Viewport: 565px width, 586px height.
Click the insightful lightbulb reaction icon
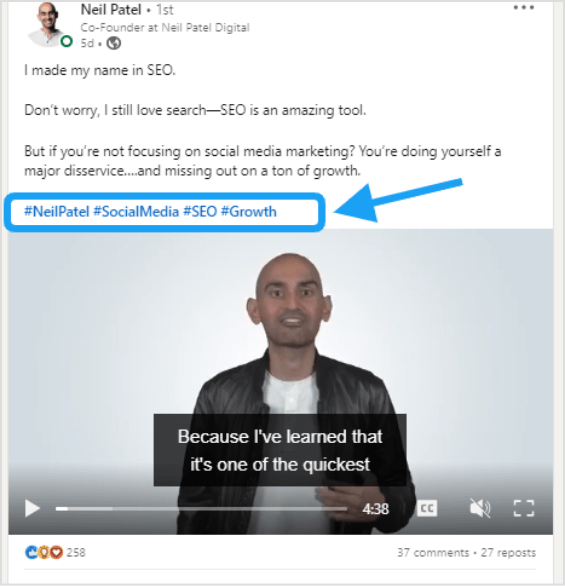[x=44, y=552]
